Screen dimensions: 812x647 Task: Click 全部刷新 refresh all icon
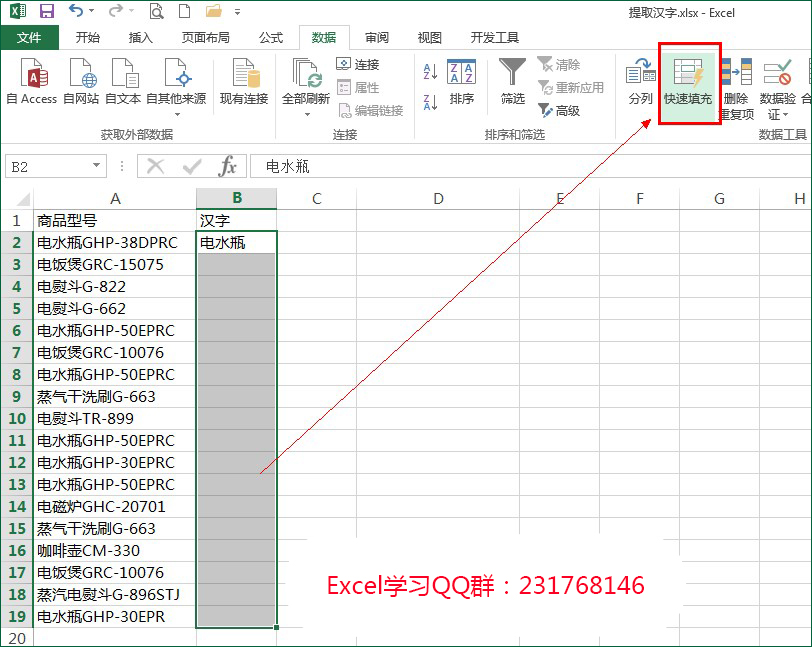[x=306, y=81]
